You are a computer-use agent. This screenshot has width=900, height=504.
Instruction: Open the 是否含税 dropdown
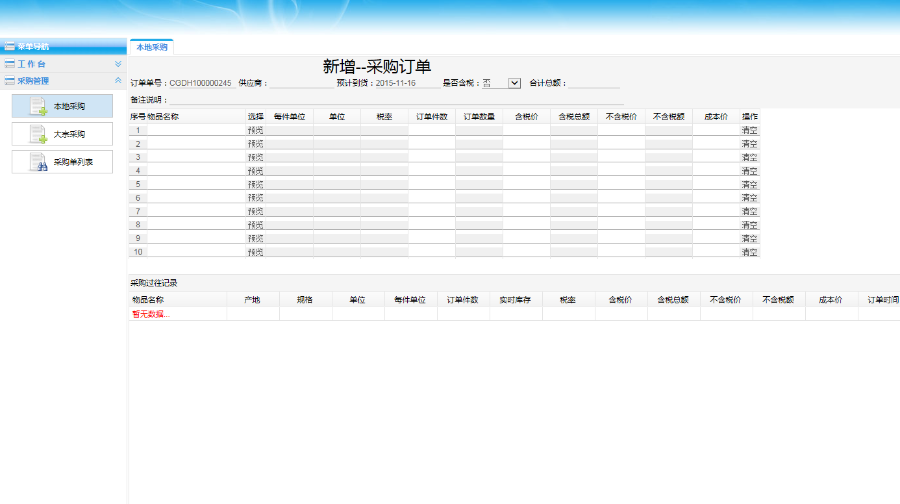click(514, 83)
